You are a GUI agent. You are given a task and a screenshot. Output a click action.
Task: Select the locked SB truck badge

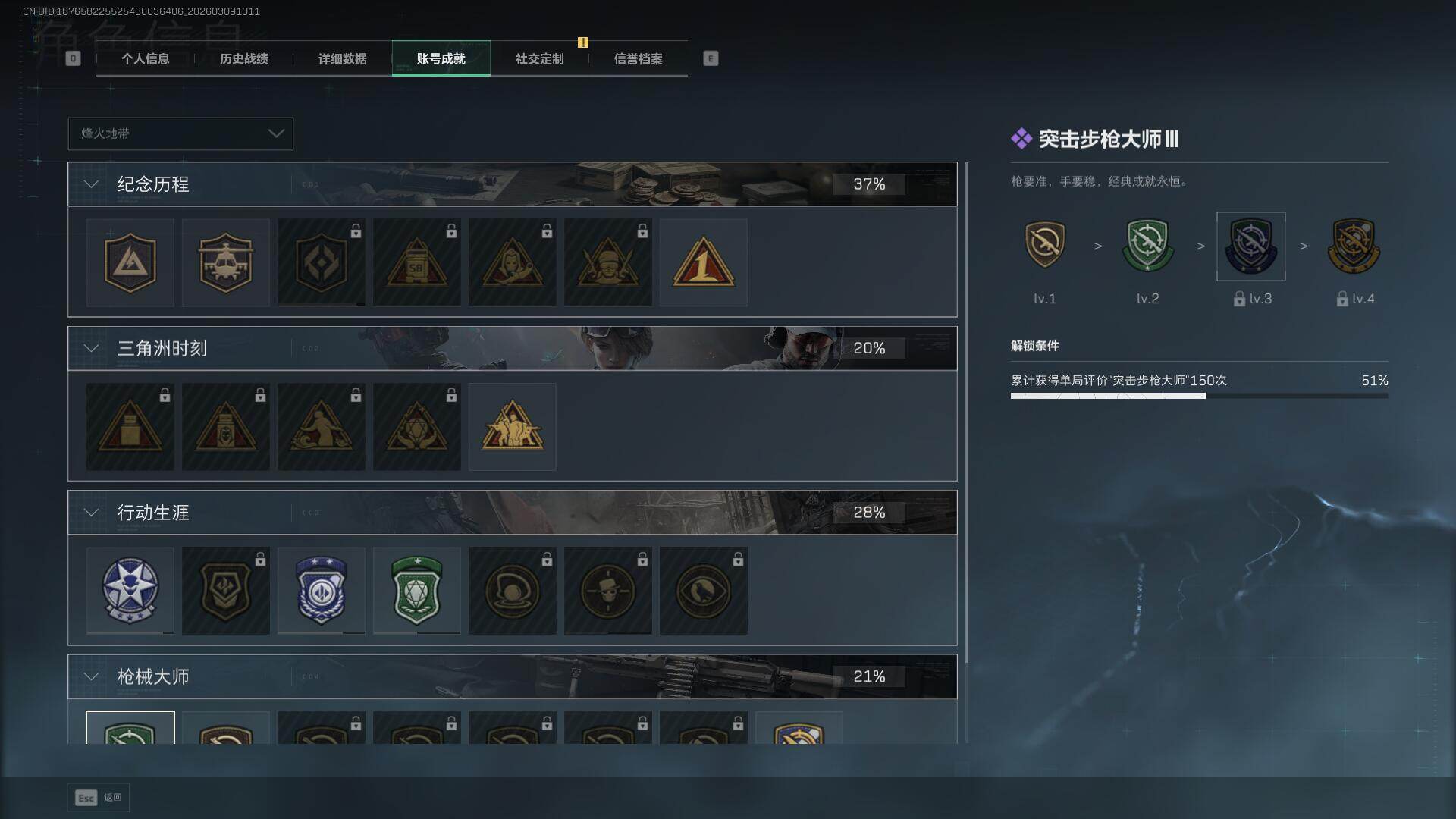[x=416, y=262]
